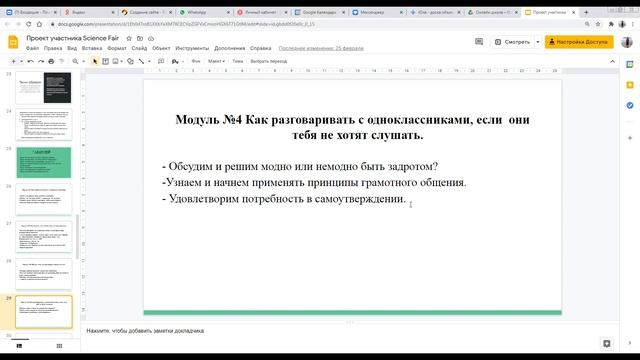The height and width of the screenshot is (360, 640).
Task: Open the Вид menu
Action: [x=72, y=48]
